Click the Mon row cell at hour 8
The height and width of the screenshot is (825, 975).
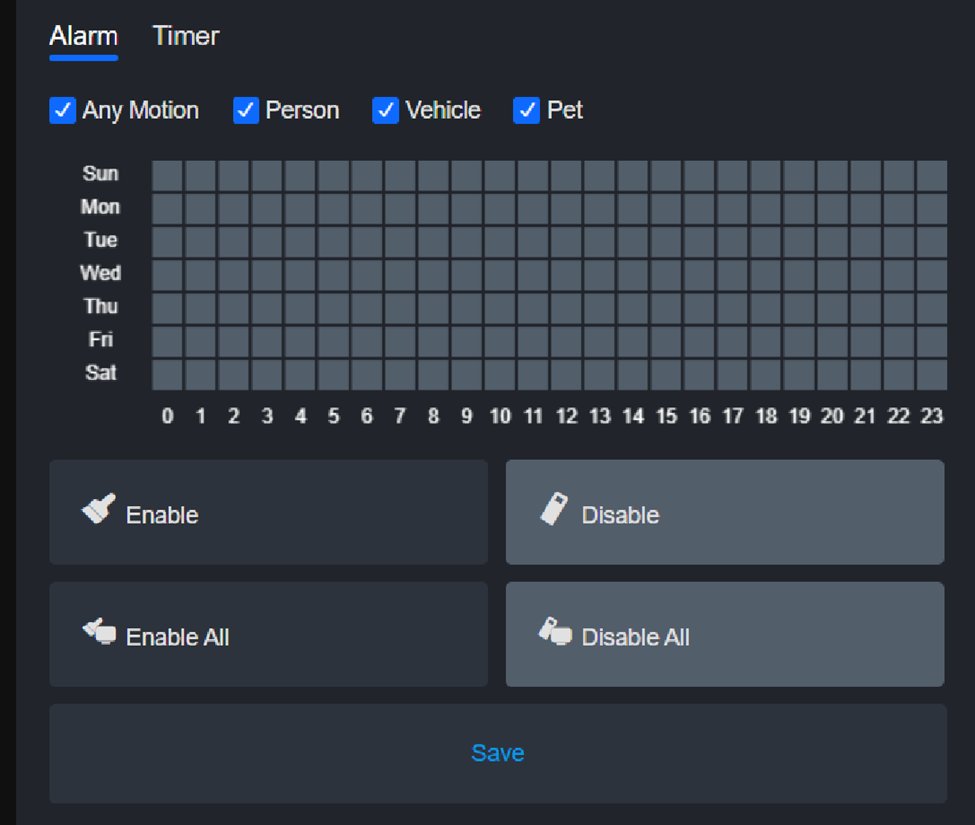pyautogui.click(x=433, y=209)
